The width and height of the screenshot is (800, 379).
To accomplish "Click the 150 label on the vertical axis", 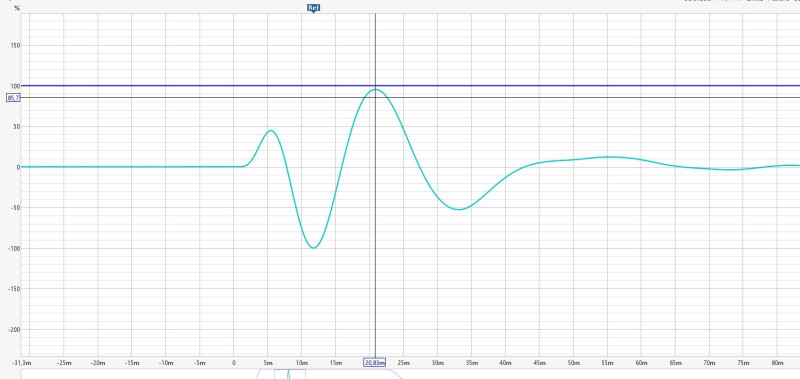I will (x=14, y=45).
